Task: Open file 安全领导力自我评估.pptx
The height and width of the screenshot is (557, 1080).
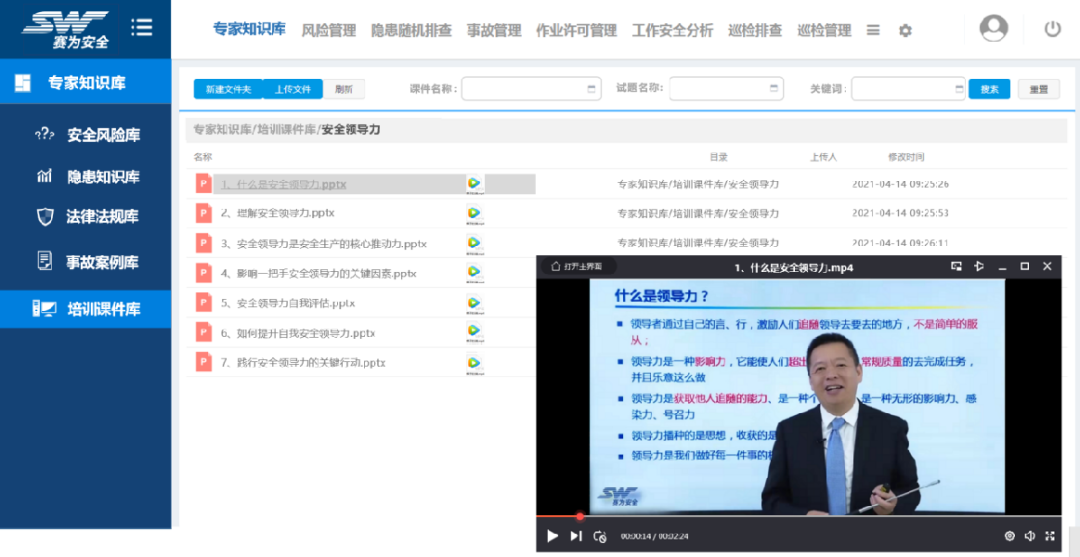Action: click(x=288, y=303)
